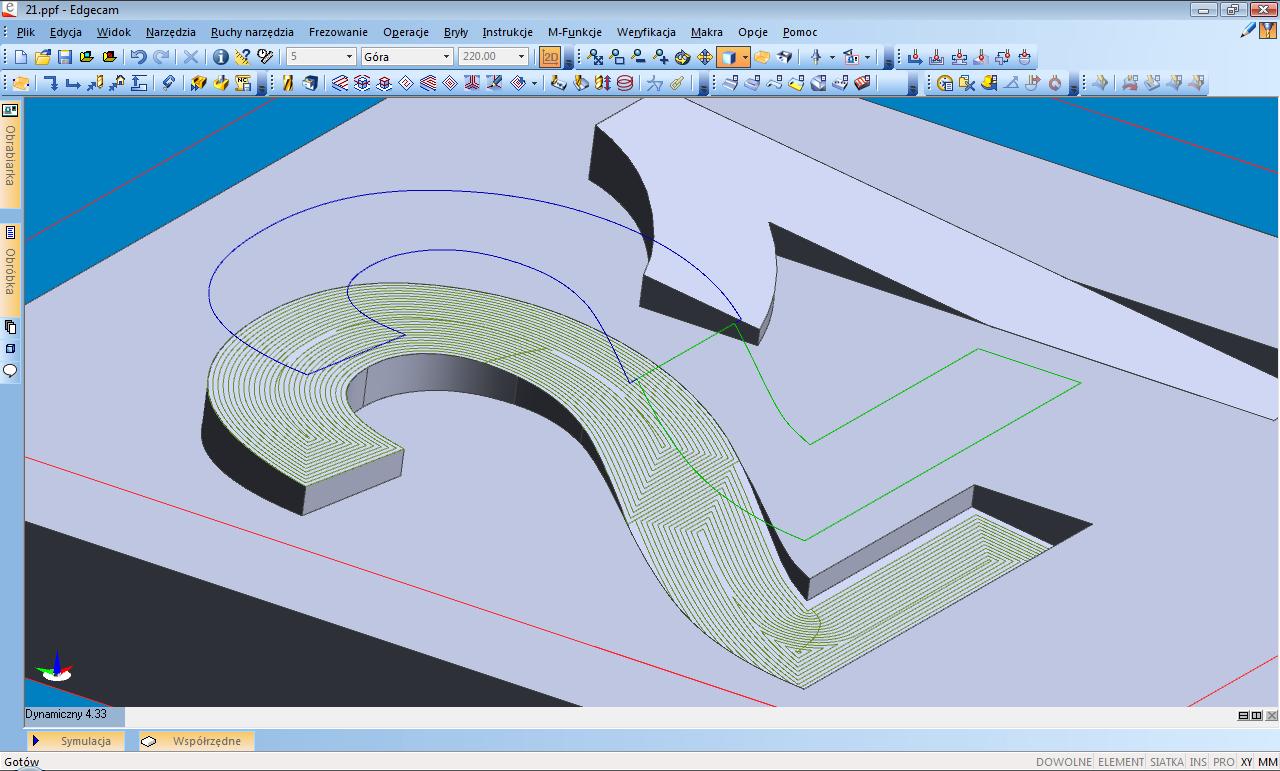Open the Ruchy narzędzia menu

pyautogui.click(x=252, y=32)
